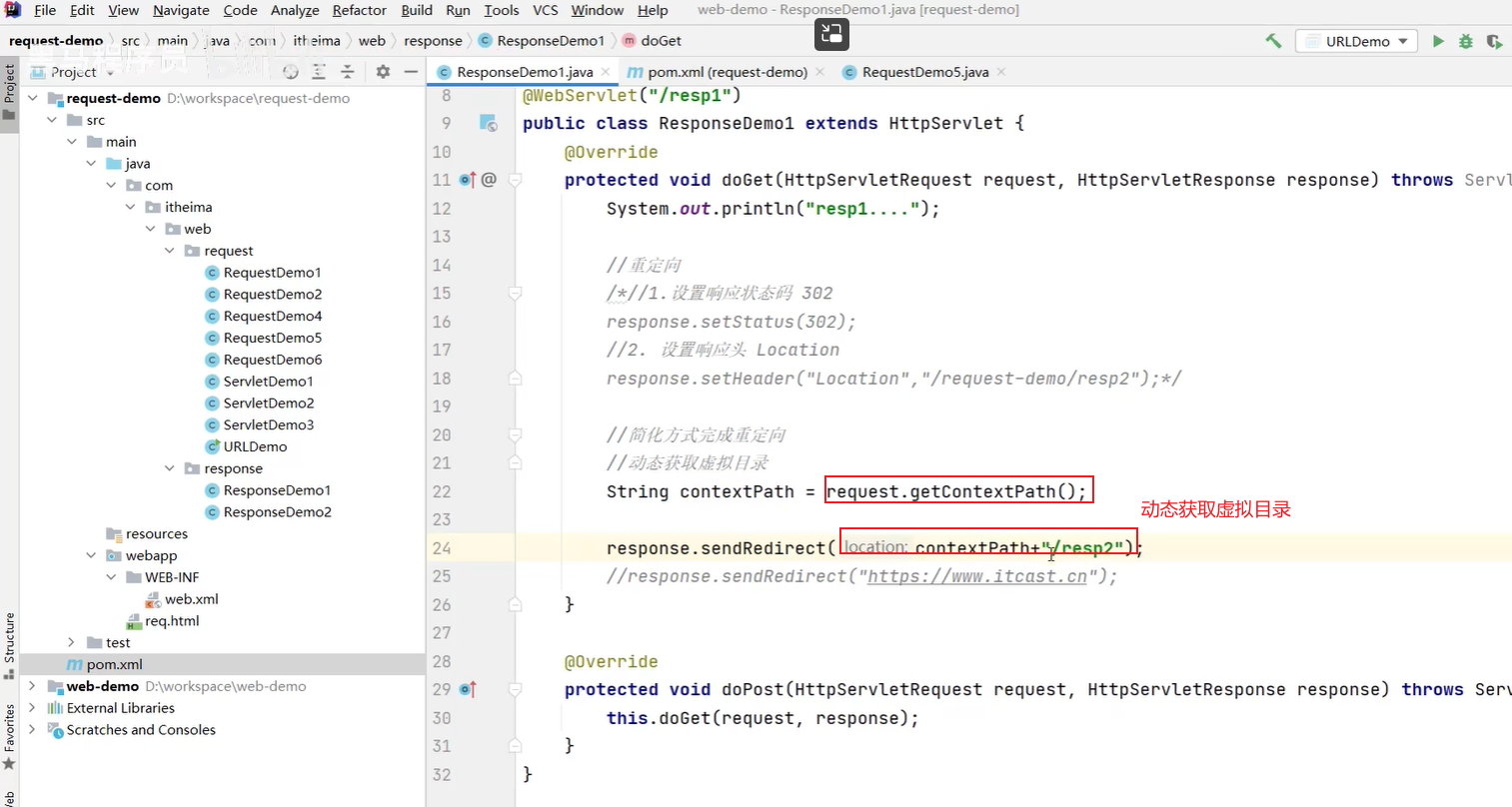
Task: Close the pom.xml (request-demo) tab
Action: click(819, 72)
